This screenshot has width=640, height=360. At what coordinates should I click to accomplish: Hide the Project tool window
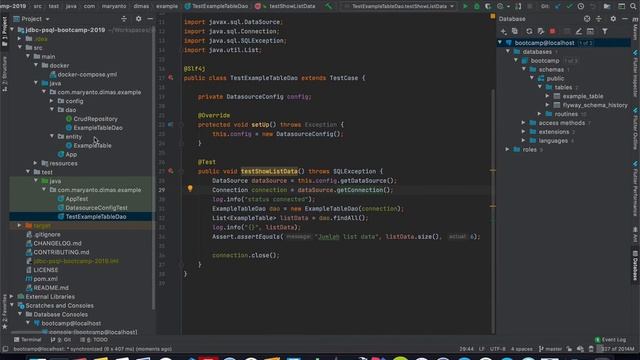[150, 19]
